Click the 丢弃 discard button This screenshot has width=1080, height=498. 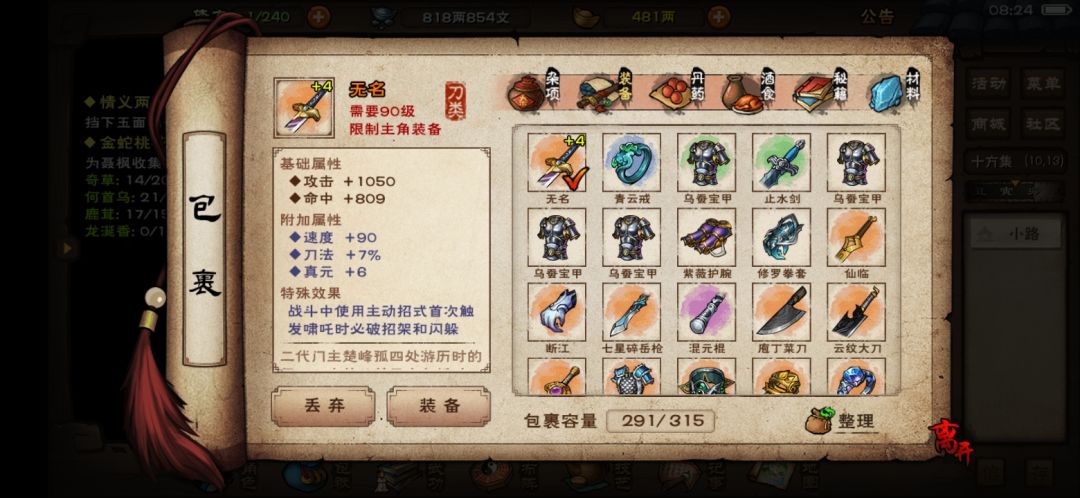click(x=323, y=406)
